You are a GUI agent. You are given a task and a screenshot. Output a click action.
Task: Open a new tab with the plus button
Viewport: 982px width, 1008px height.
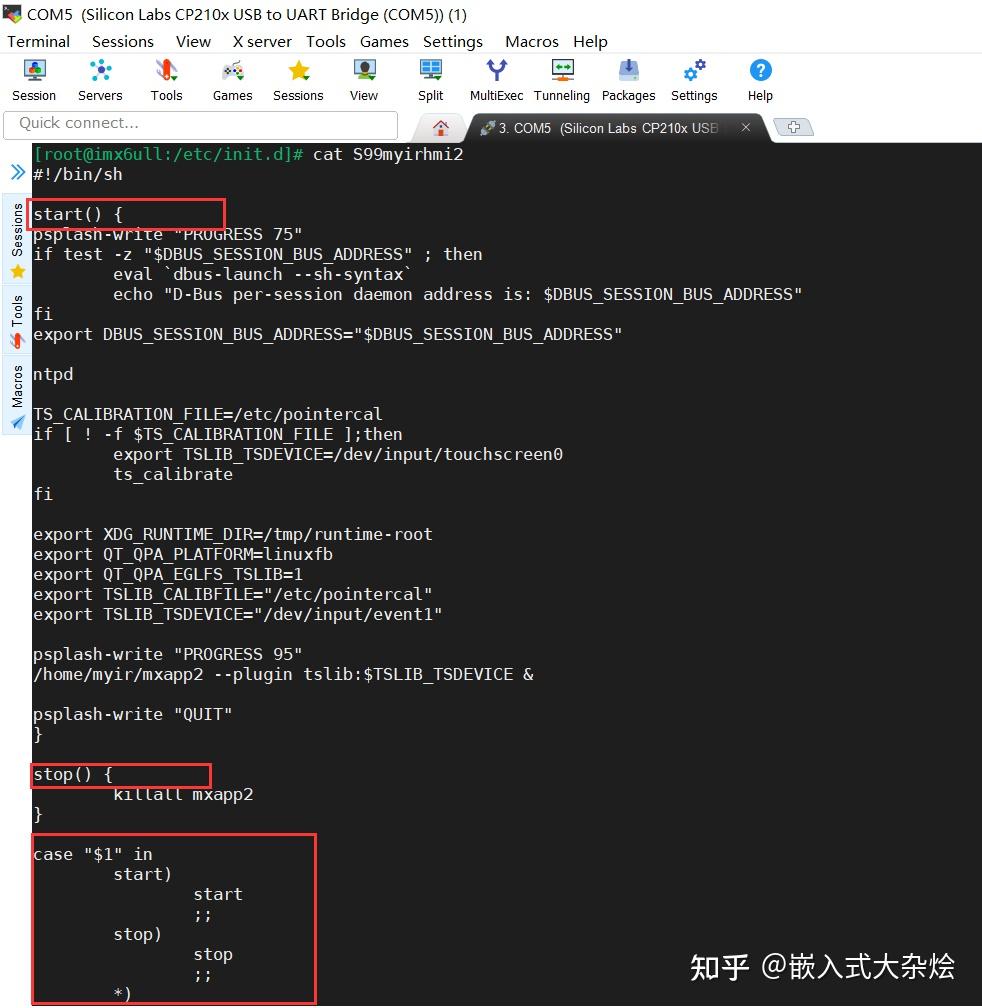pyautogui.click(x=793, y=127)
